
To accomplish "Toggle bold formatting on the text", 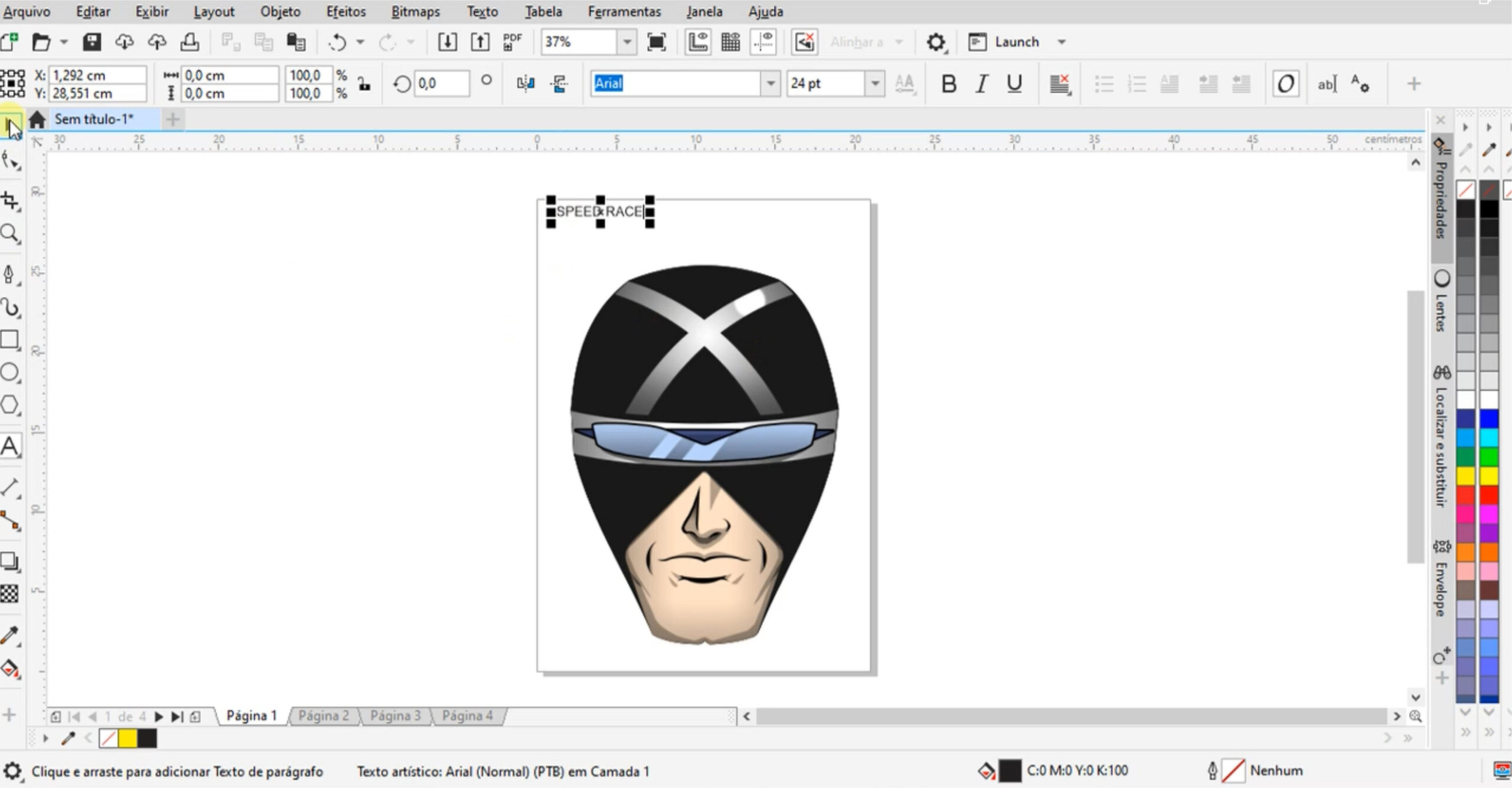I will point(949,83).
